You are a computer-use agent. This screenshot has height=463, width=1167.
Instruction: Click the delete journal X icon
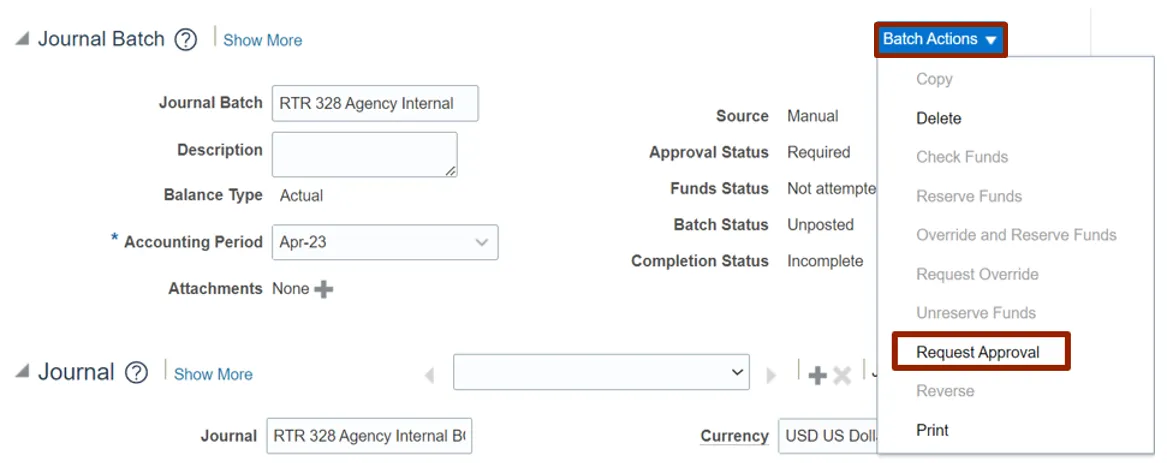point(842,376)
